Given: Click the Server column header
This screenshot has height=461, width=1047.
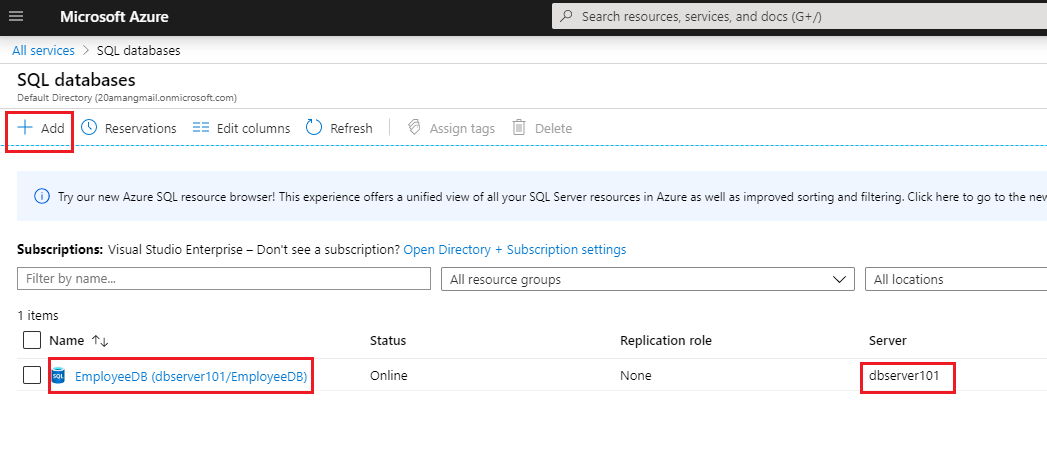Looking at the screenshot, I should [x=887, y=341].
